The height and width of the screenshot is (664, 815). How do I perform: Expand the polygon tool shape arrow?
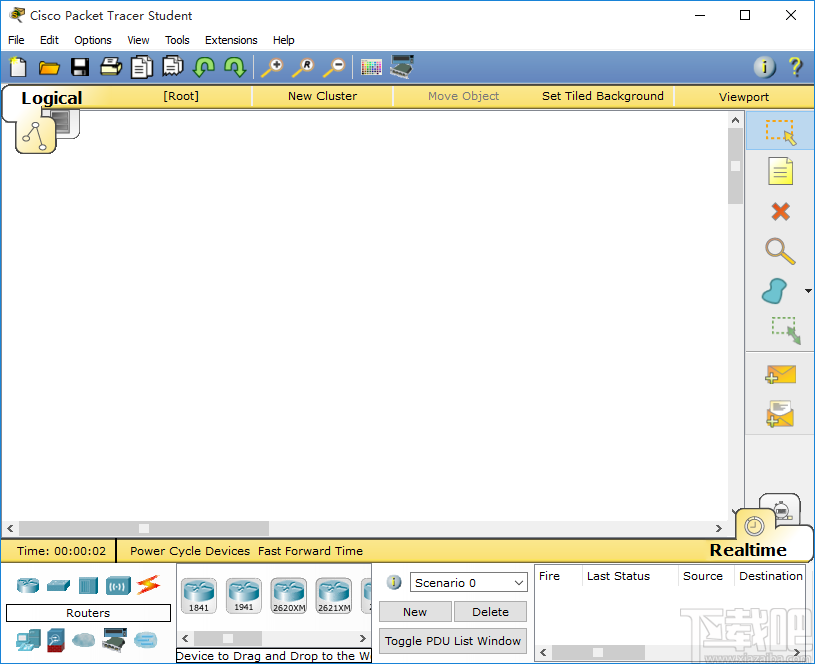coord(808,291)
